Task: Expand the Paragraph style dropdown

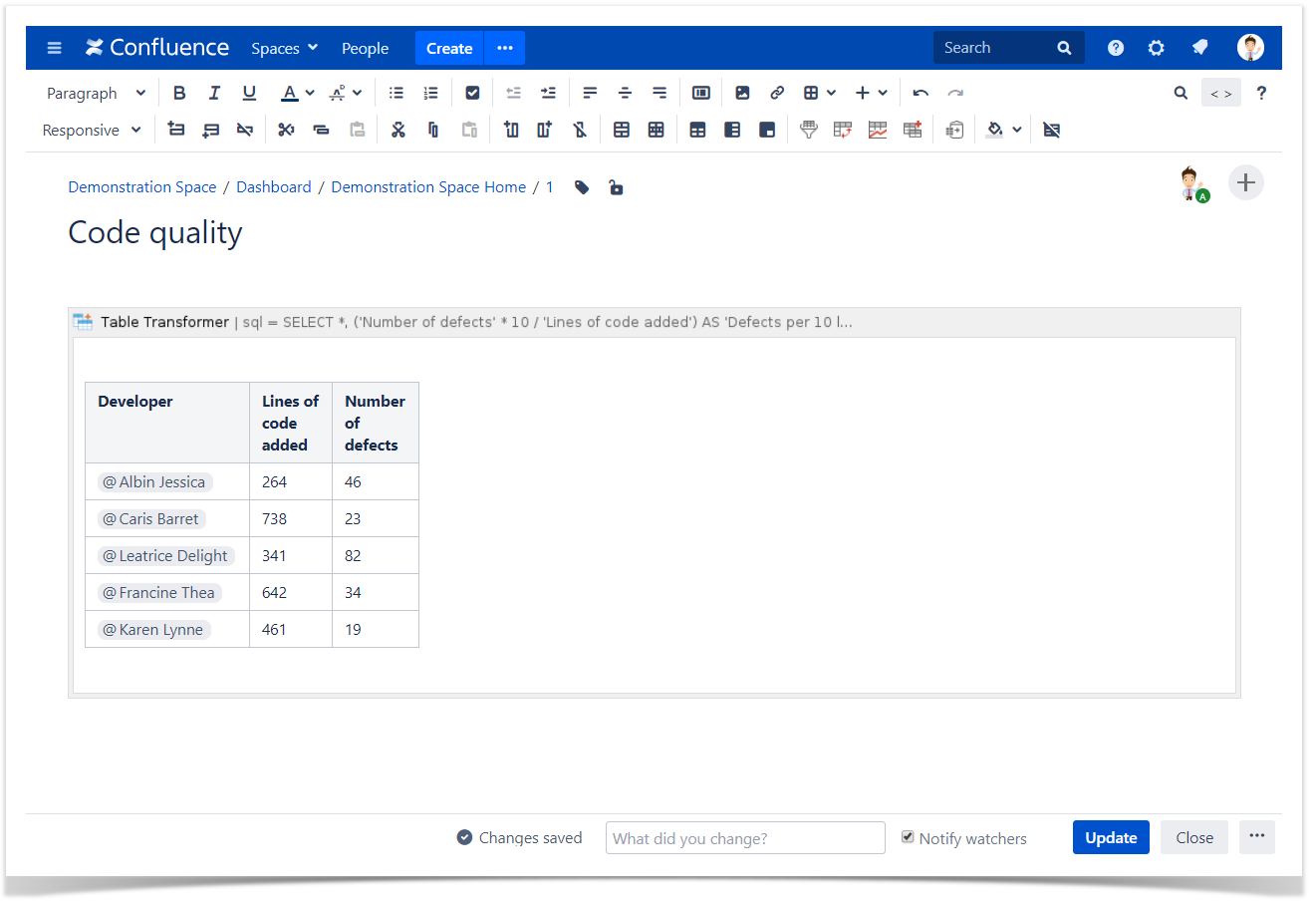Action: click(x=96, y=93)
